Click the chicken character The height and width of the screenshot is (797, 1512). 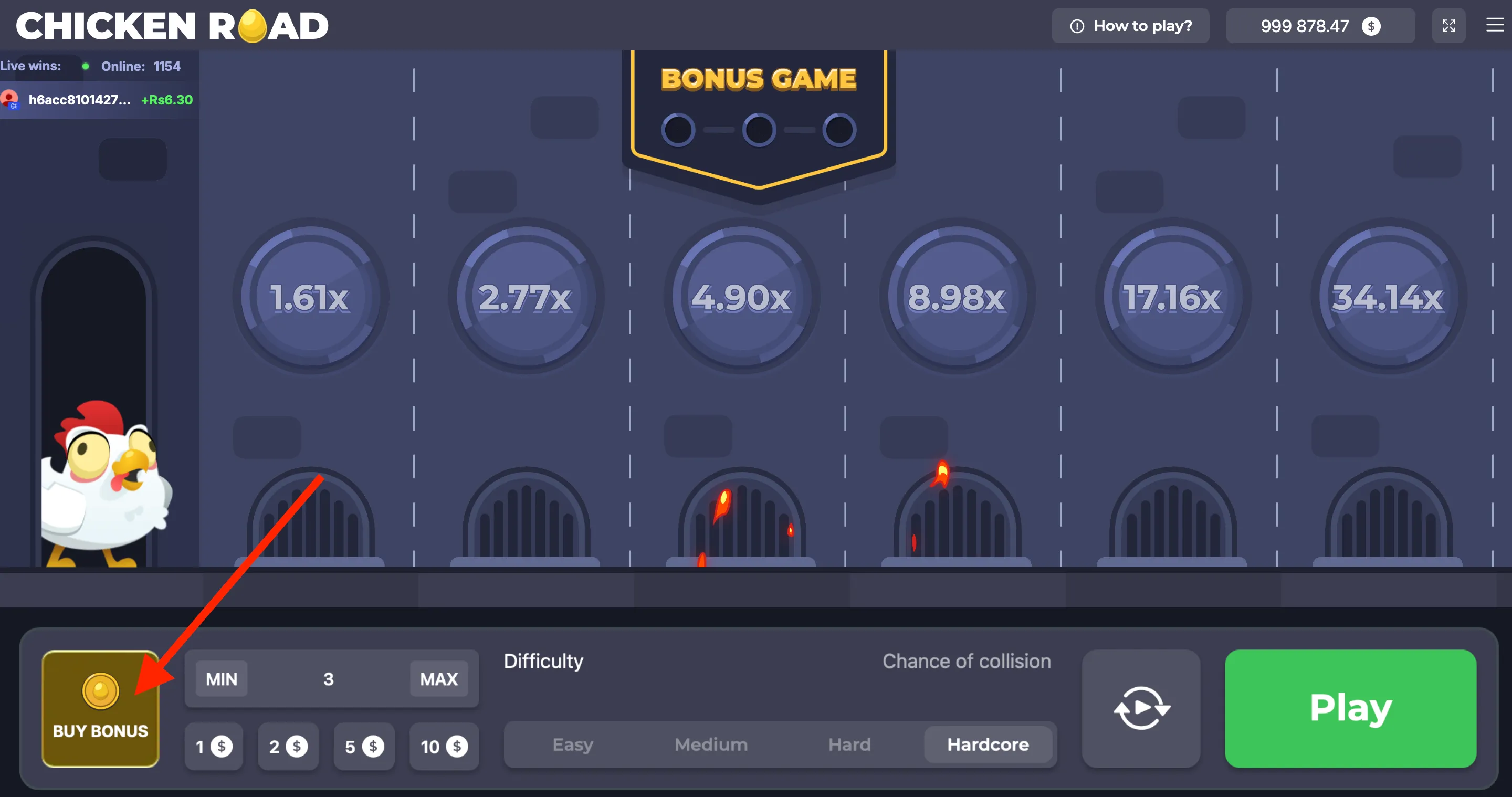(x=106, y=484)
